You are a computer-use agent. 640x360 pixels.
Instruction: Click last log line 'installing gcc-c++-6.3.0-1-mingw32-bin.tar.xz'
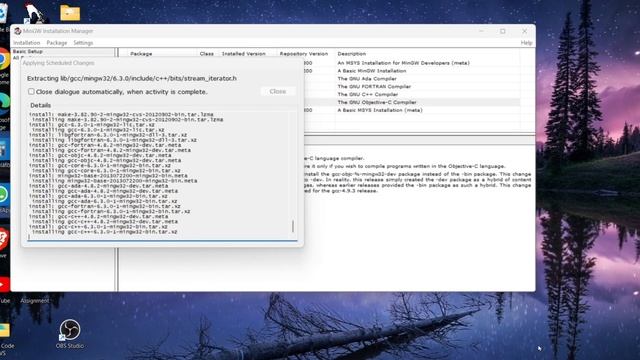pyautogui.click(x=104, y=232)
